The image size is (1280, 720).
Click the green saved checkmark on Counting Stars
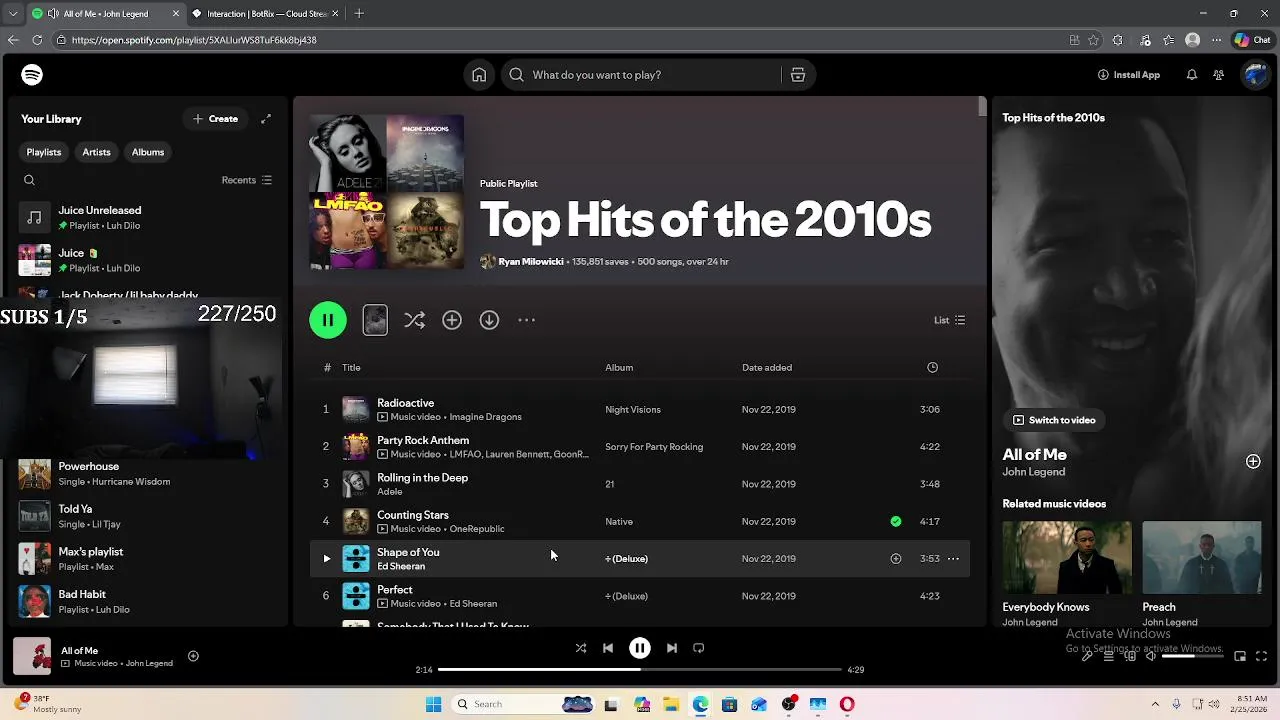point(896,521)
